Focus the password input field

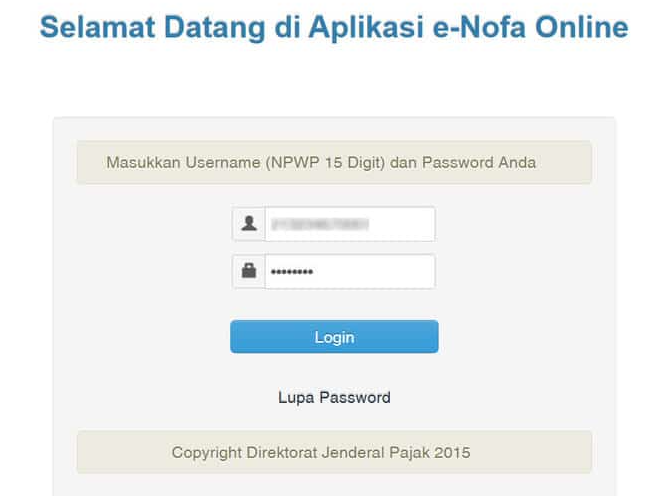coord(350,271)
